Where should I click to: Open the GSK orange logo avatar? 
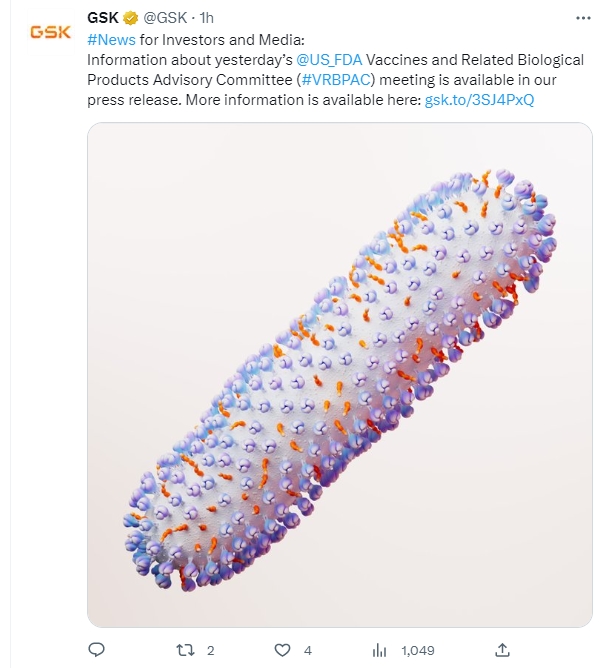click(50, 32)
